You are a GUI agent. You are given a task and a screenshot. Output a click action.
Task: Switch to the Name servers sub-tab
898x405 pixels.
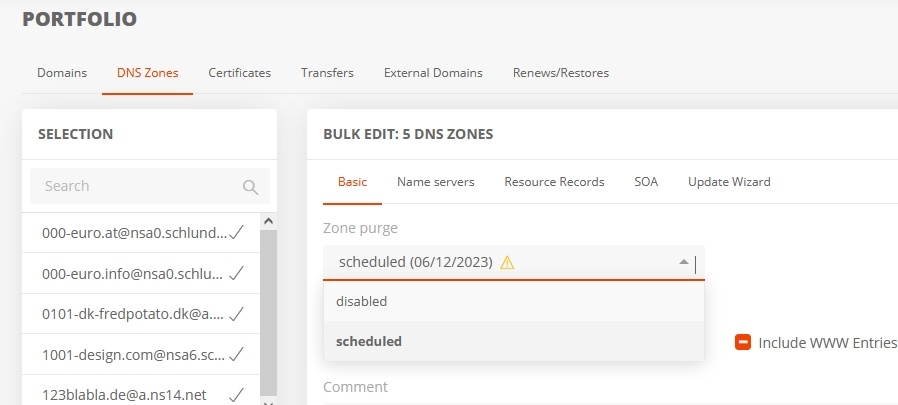coord(435,182)
